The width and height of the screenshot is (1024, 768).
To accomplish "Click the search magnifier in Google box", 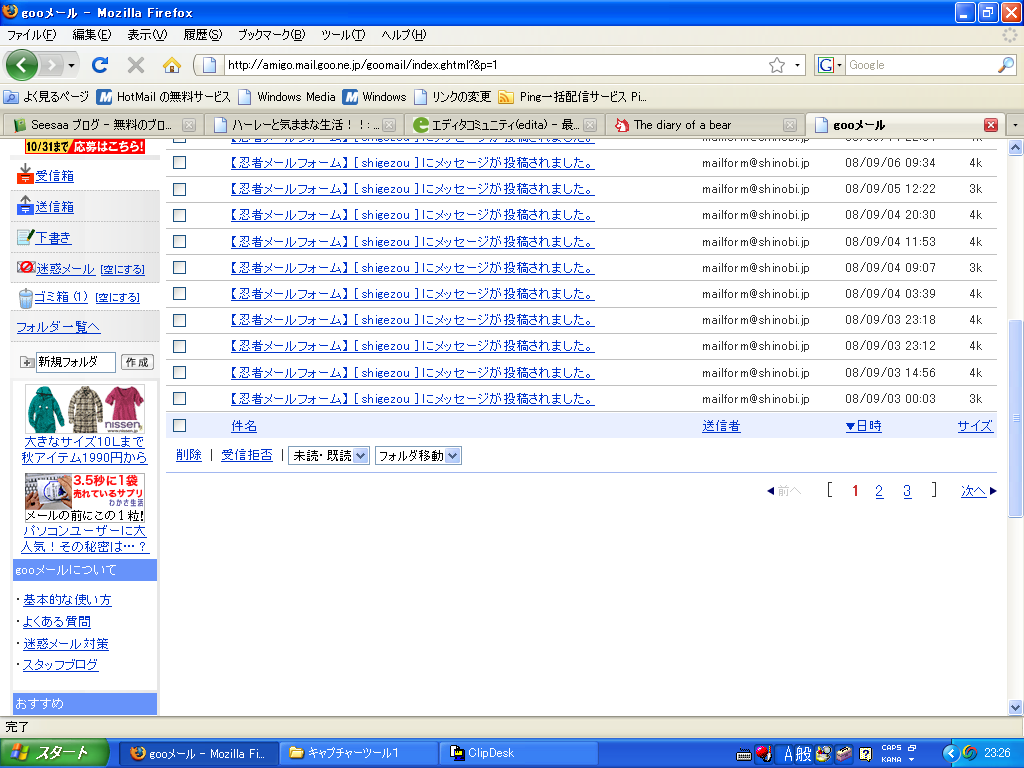I will coord(1005,65).
